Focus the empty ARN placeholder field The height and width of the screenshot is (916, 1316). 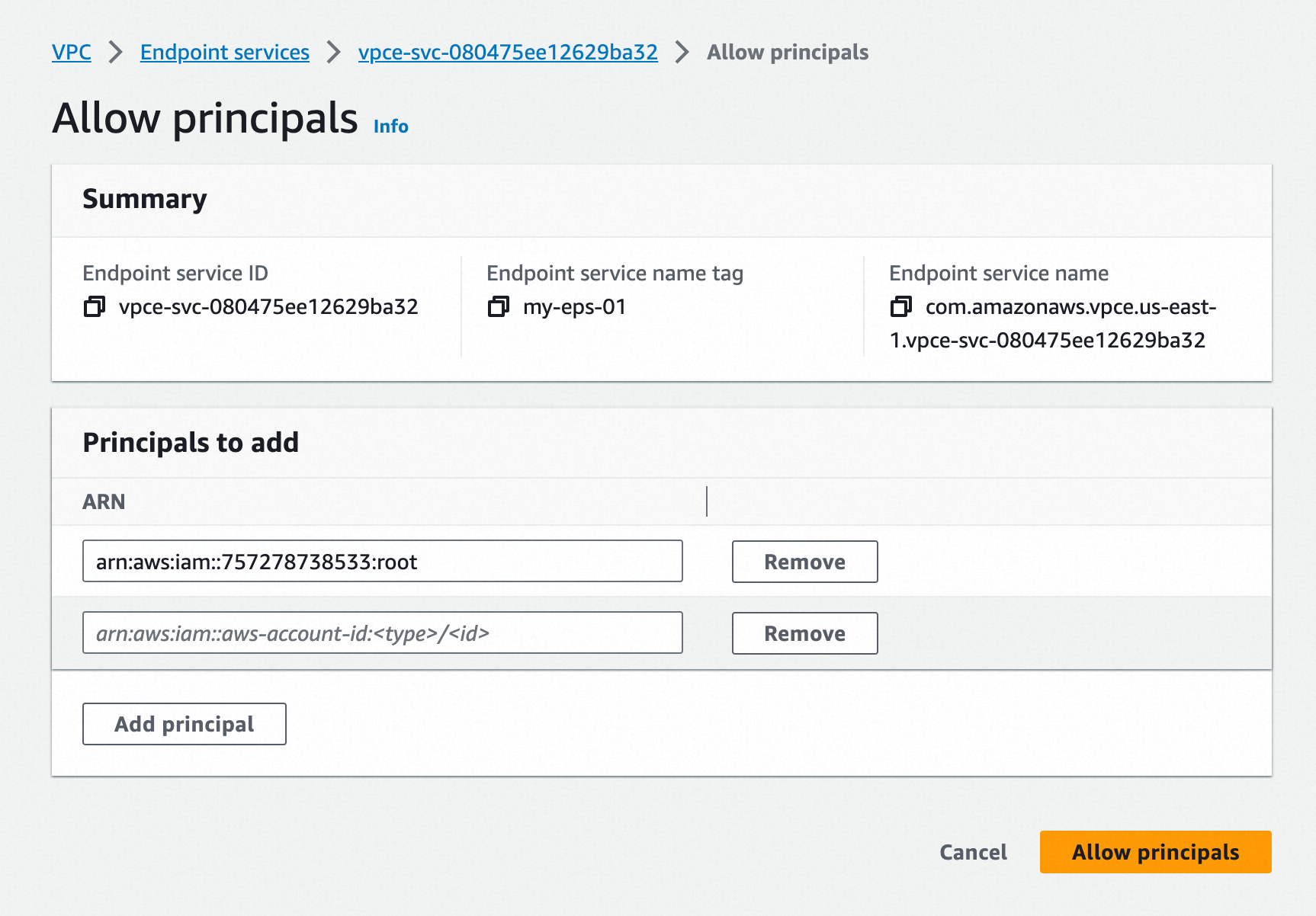tap(382, 633)
